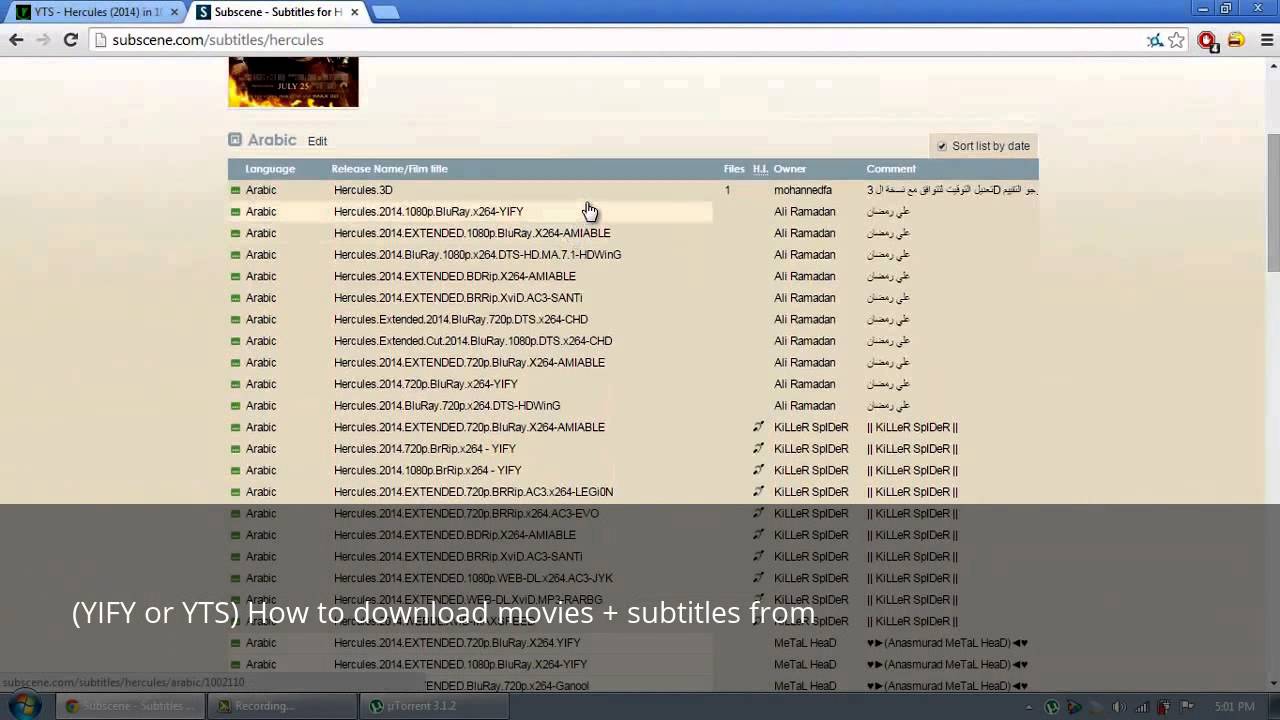Click hearing-impaired icon on 1080p.BrRip.x264 - YIFY row
The image size is (1280, 720).
tap(758, 470)
